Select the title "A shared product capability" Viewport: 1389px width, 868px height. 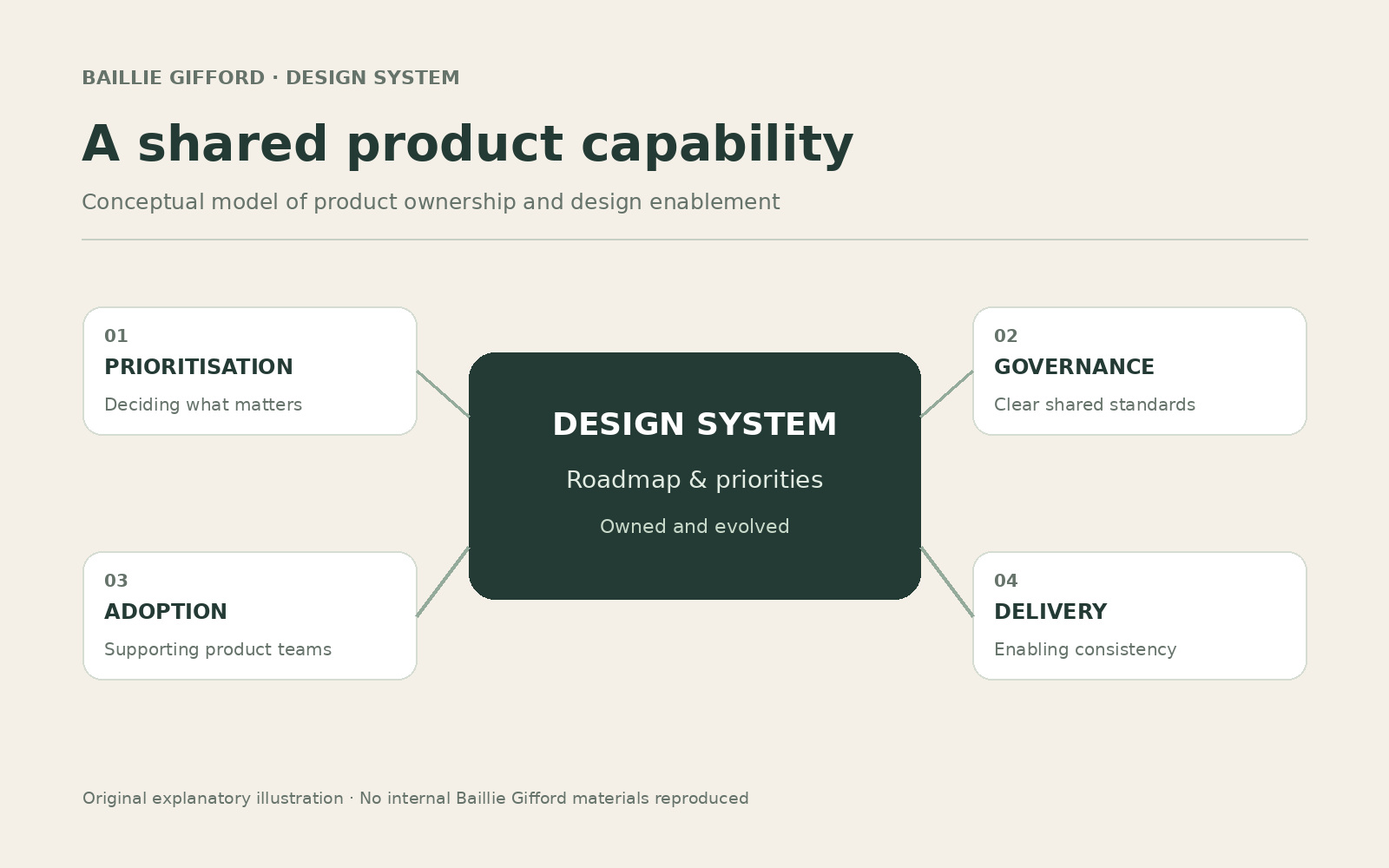tap(468, 144)
